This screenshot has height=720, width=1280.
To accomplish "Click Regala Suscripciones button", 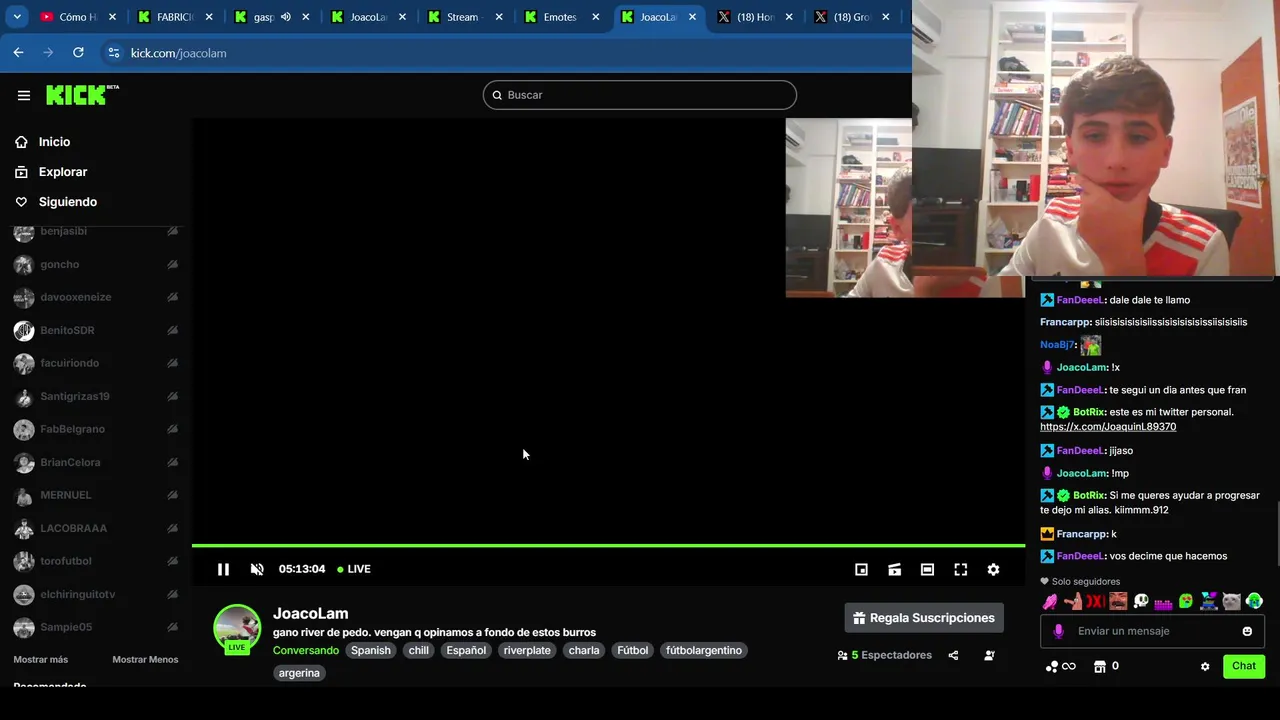I will point(924,618).
